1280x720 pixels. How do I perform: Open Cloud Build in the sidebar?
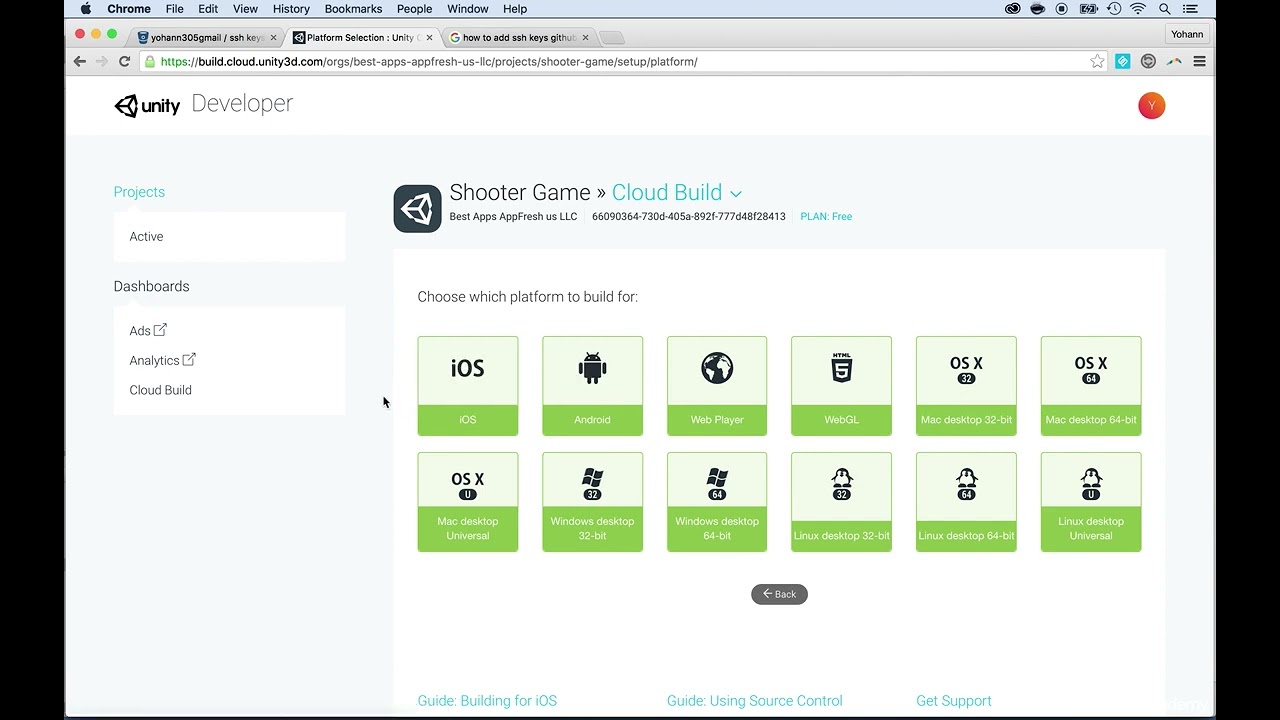pos(160,390)
